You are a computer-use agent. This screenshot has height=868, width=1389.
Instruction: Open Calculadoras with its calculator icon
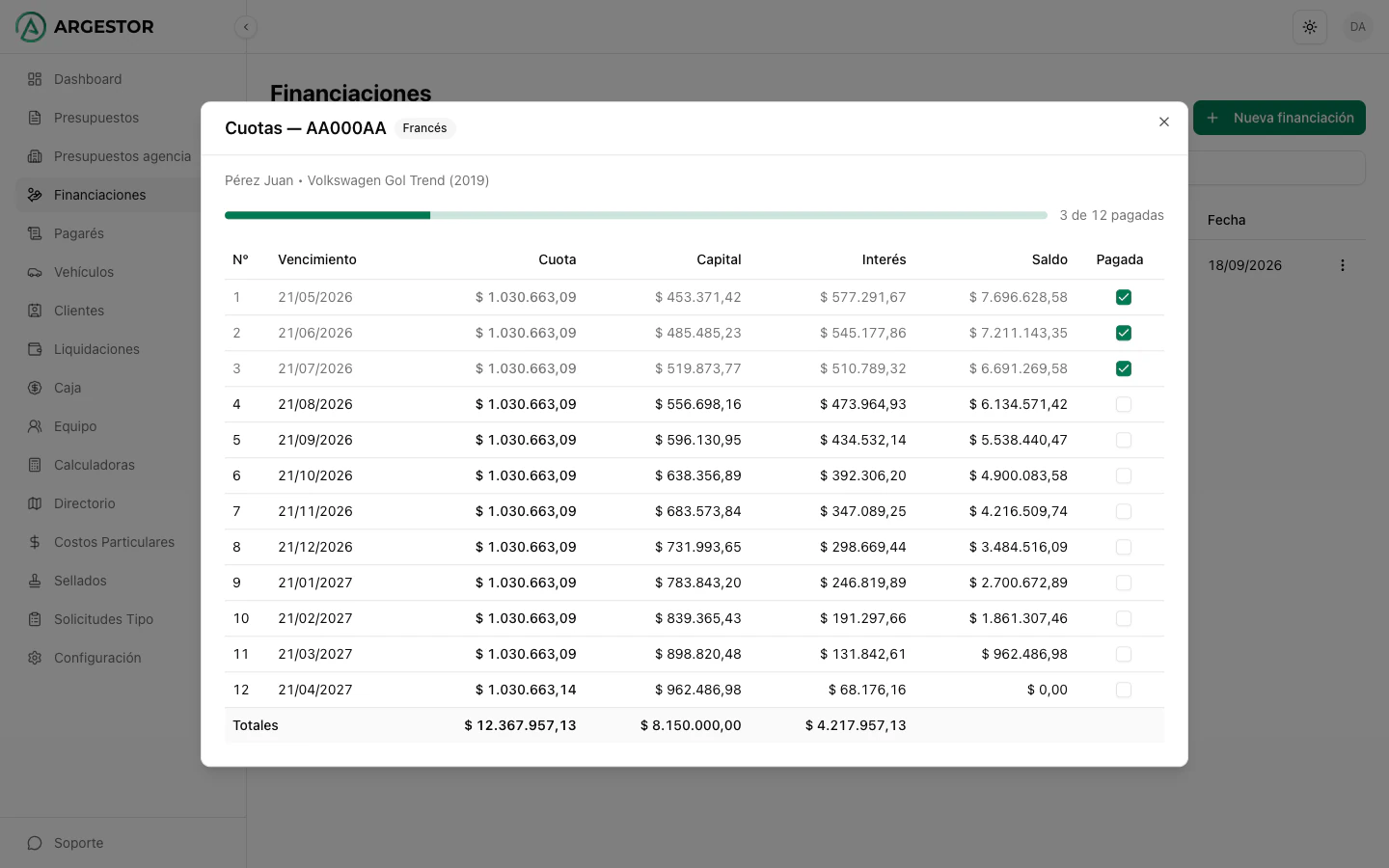coord(35,465)
